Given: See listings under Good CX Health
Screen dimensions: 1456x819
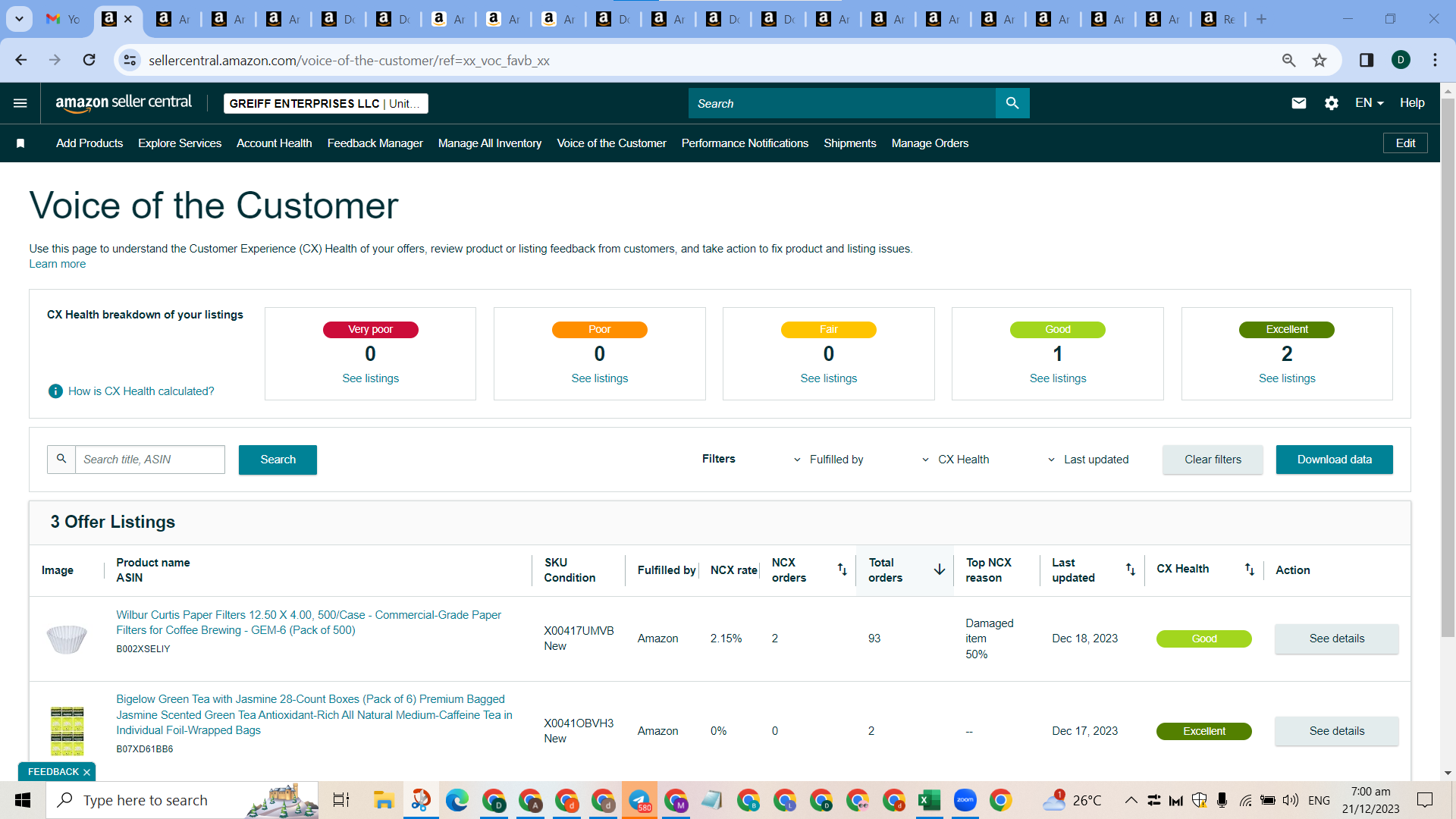Looking at the screenshot, I should [1058, 378].
